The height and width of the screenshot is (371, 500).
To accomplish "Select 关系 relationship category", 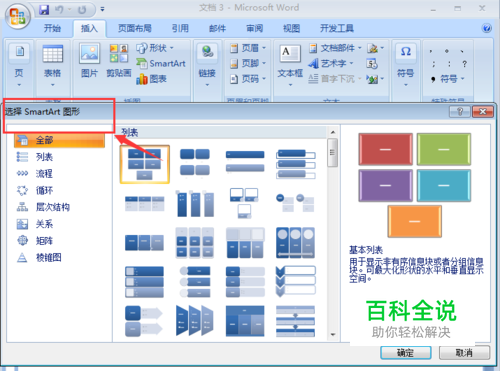I will (59, 224).
